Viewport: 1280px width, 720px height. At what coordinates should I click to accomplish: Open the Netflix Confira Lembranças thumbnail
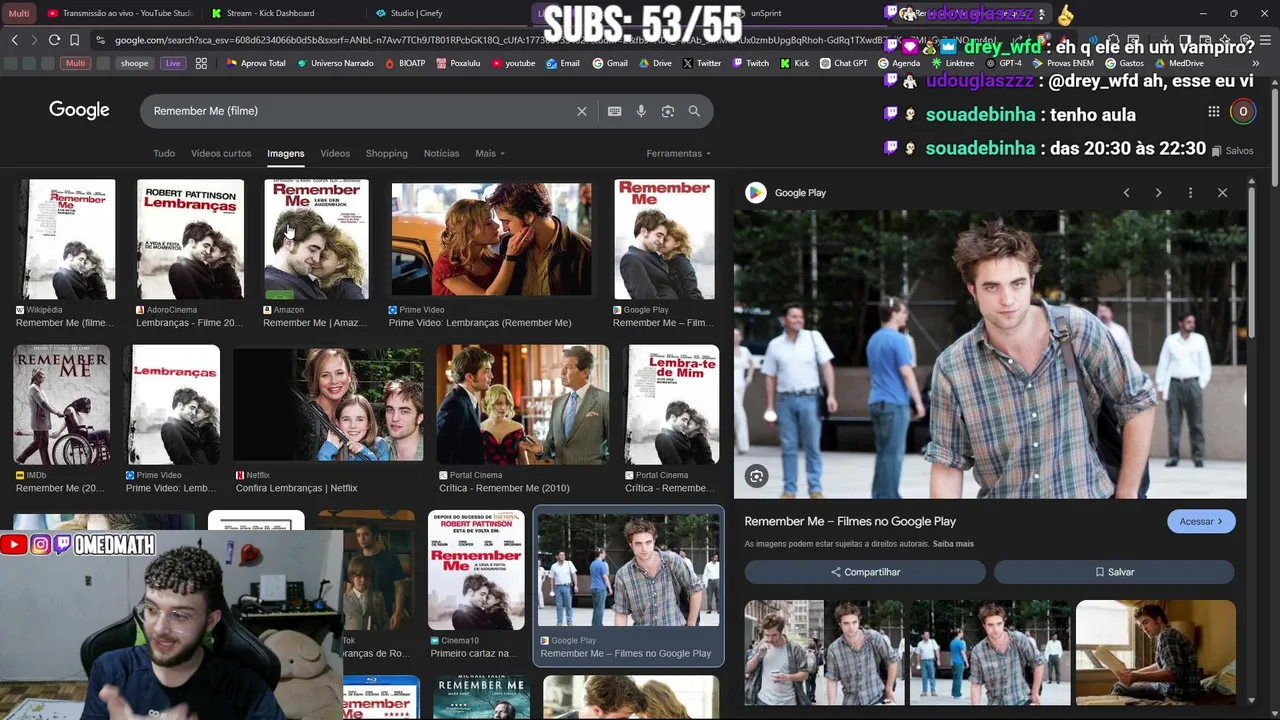(328, 405)
